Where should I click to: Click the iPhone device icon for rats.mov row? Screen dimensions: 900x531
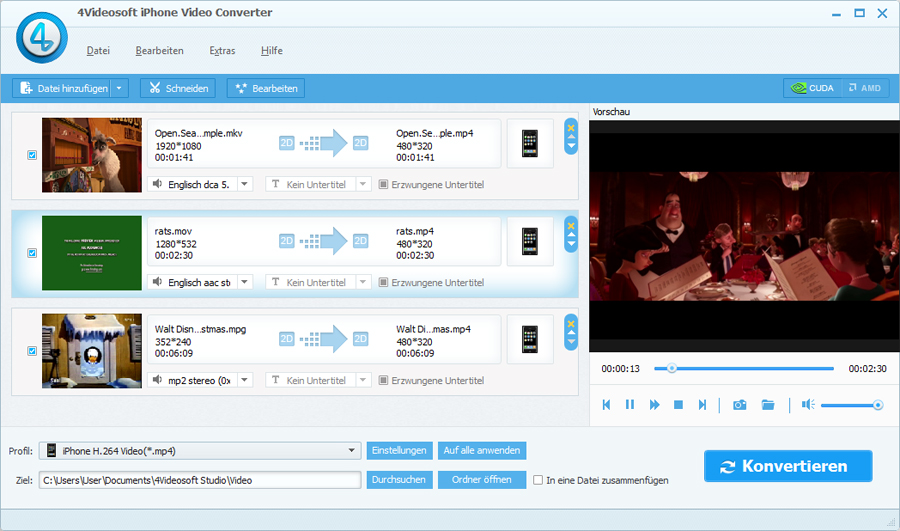tap(530, 241)
